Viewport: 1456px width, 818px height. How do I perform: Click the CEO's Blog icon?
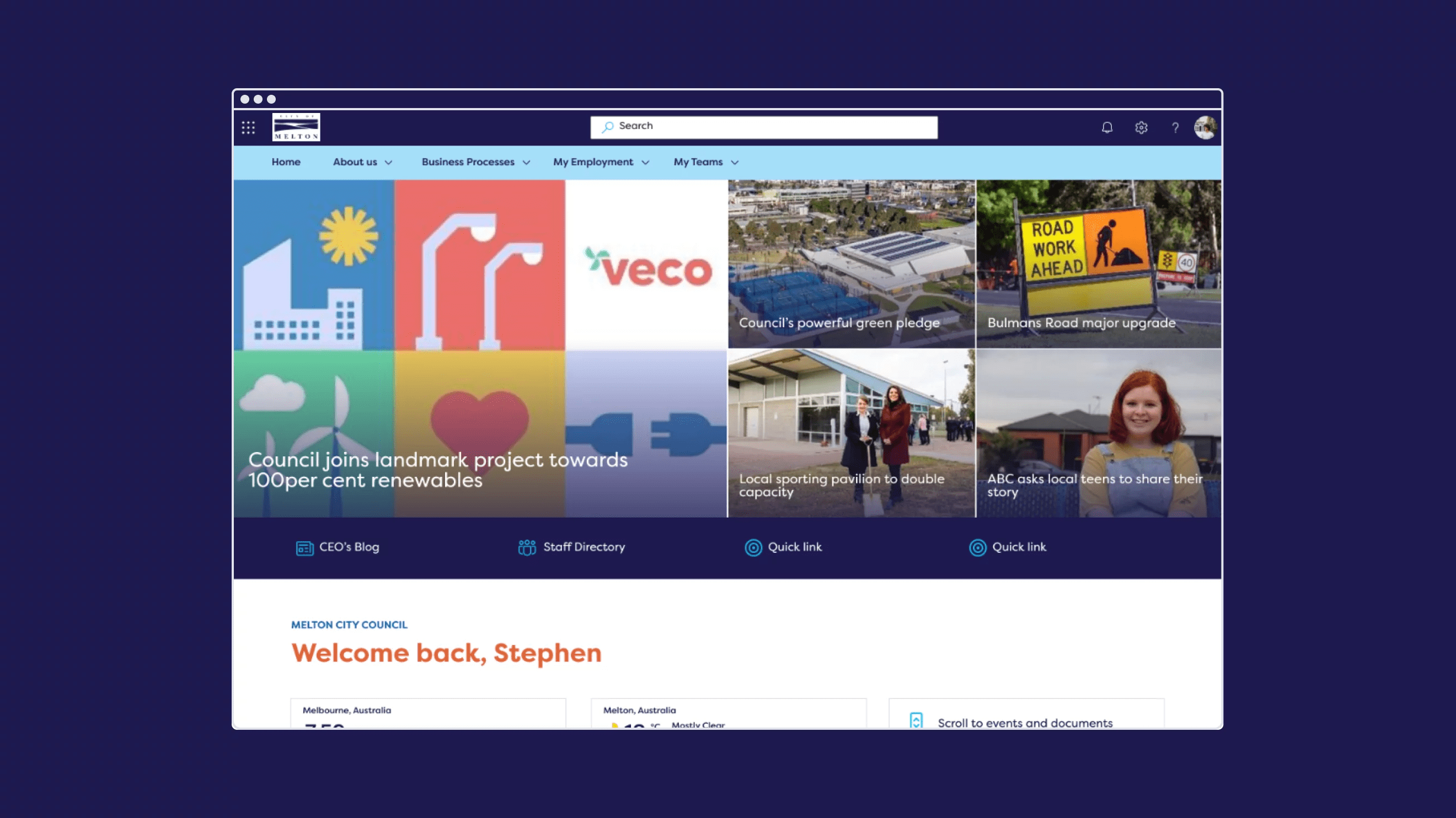pyautogui.click(x=304, y=547)
